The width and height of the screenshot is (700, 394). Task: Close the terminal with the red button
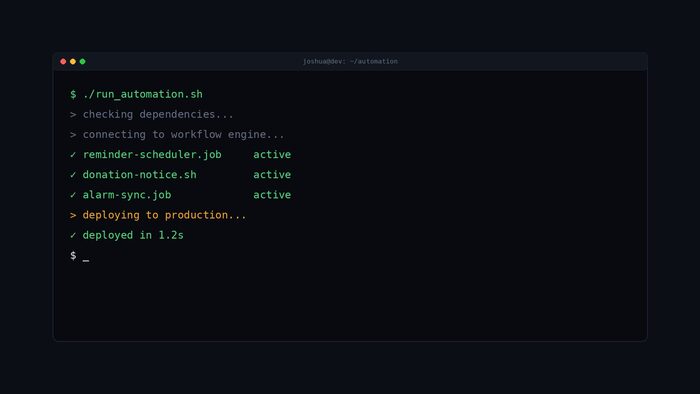(x=63, y=62)
